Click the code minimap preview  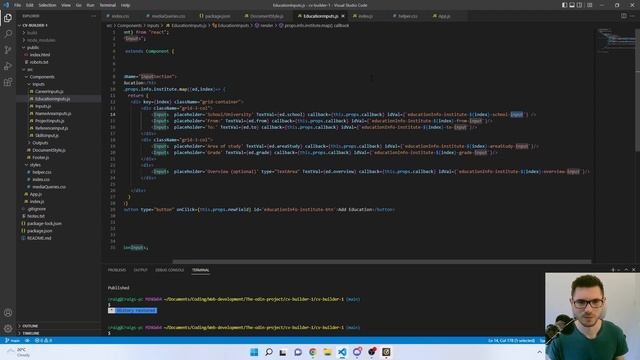[x=616, y=41]
